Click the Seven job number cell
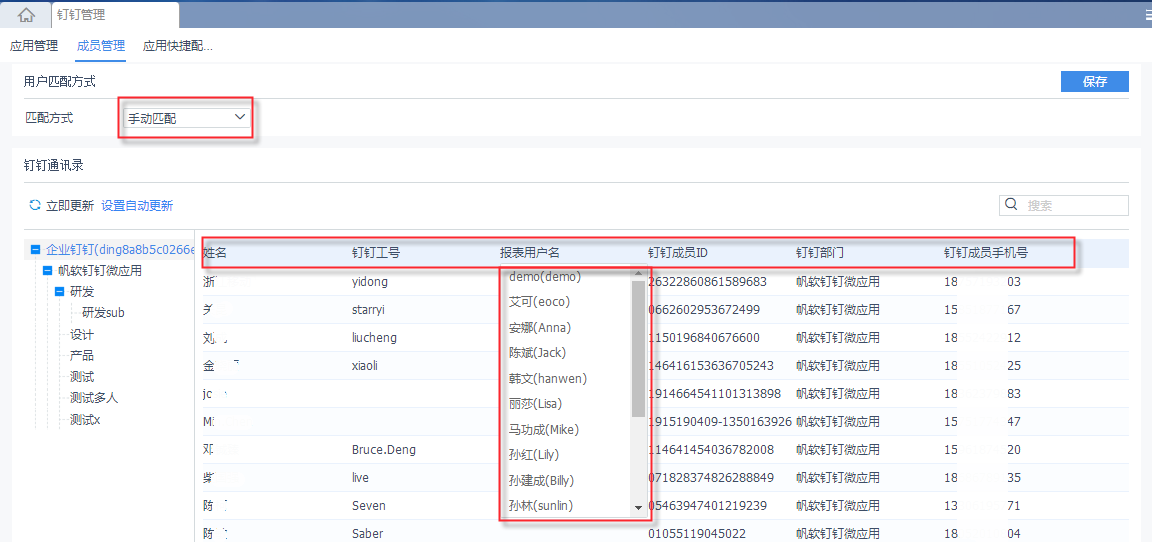This screenshot has width=1152, height=542. (369, 505)
